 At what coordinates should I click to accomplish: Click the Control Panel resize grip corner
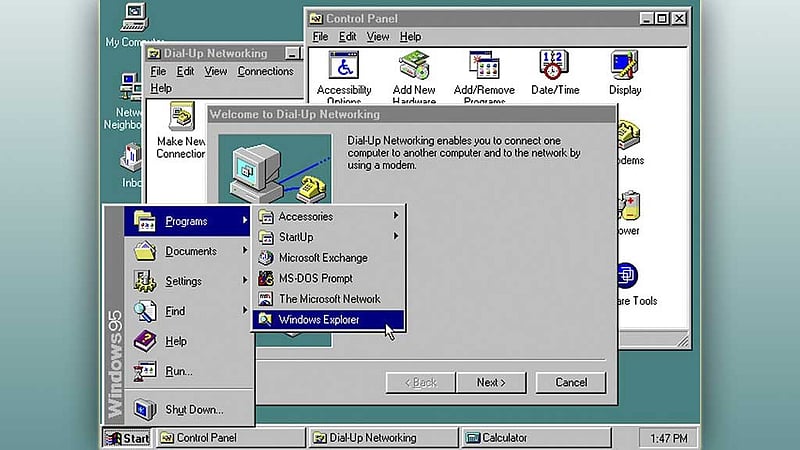tap(683, 340)
